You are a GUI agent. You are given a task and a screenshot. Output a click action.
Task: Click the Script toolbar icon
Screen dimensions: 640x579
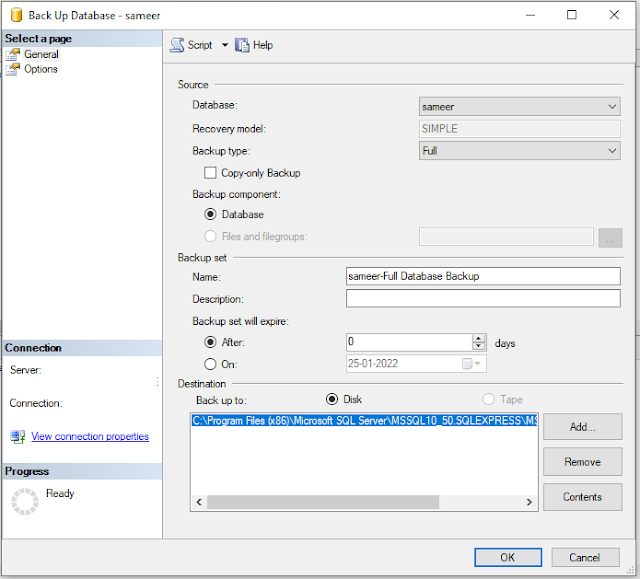pos(177,45)
